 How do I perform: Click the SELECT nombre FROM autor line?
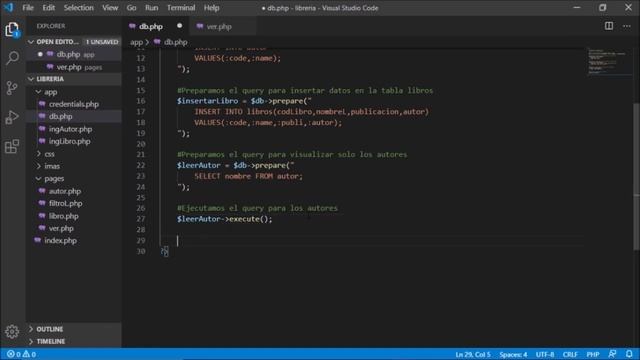click(x=249, y=176)
